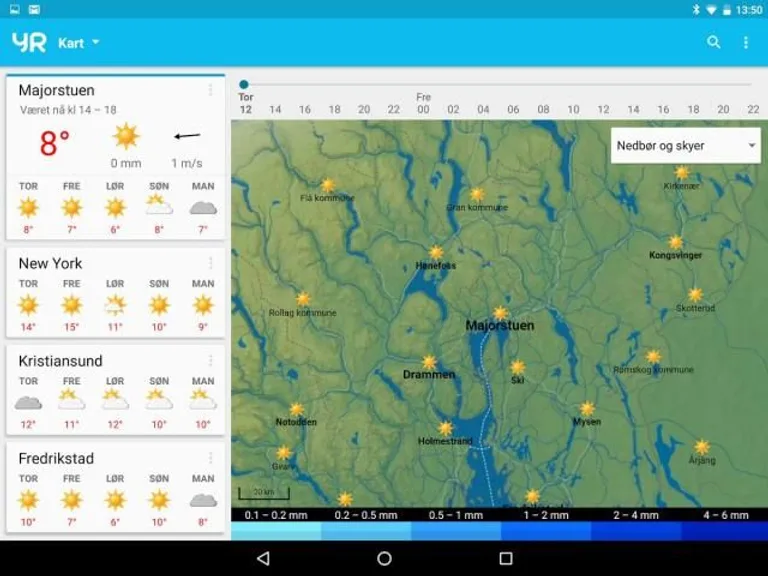Image resolution: width=768 pixels, height=576 pixels.
Task: Open the search magnifier icon
Action: pyautogui.click(x=714, y=42)
